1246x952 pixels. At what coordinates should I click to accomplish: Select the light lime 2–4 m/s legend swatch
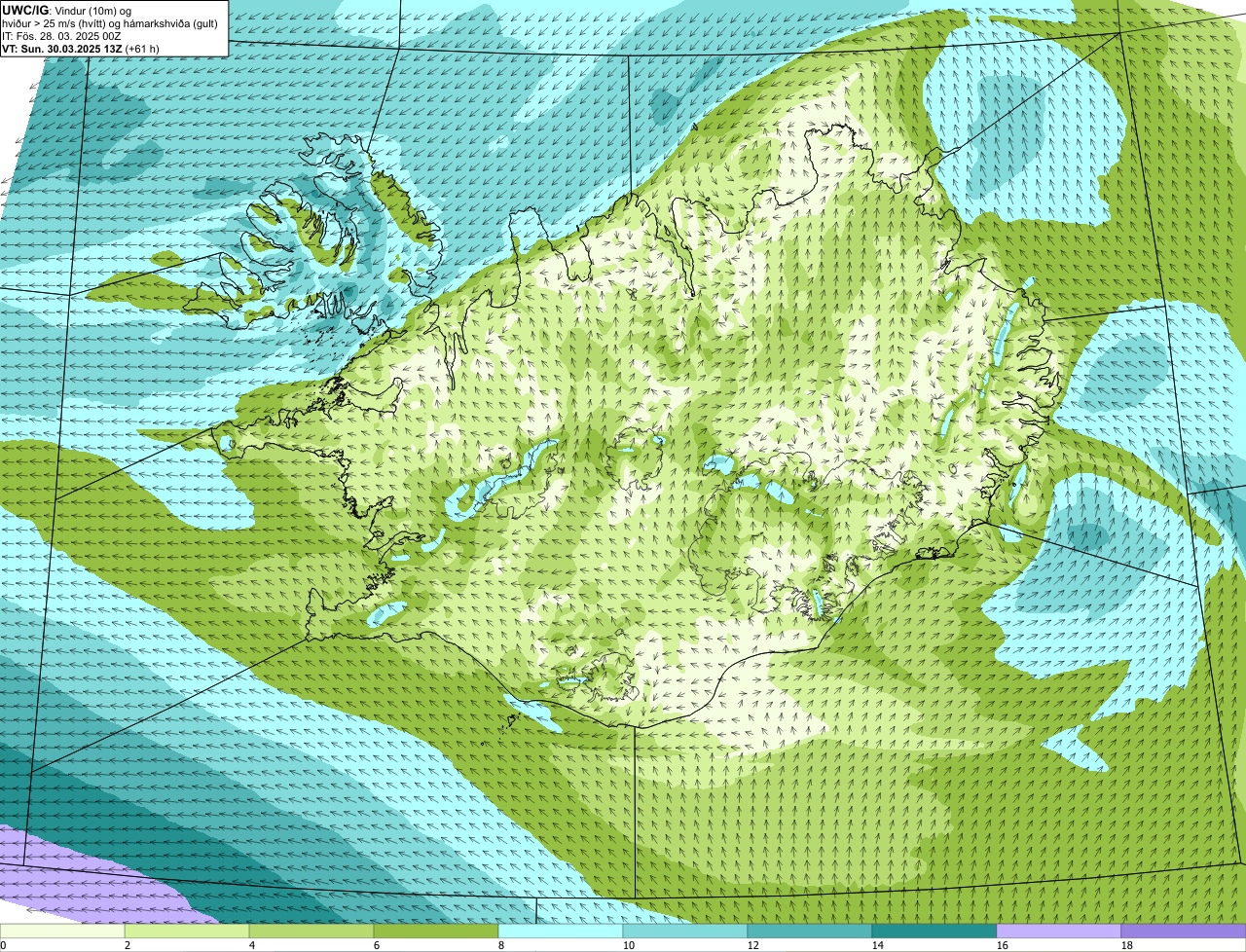pos(187,931)
